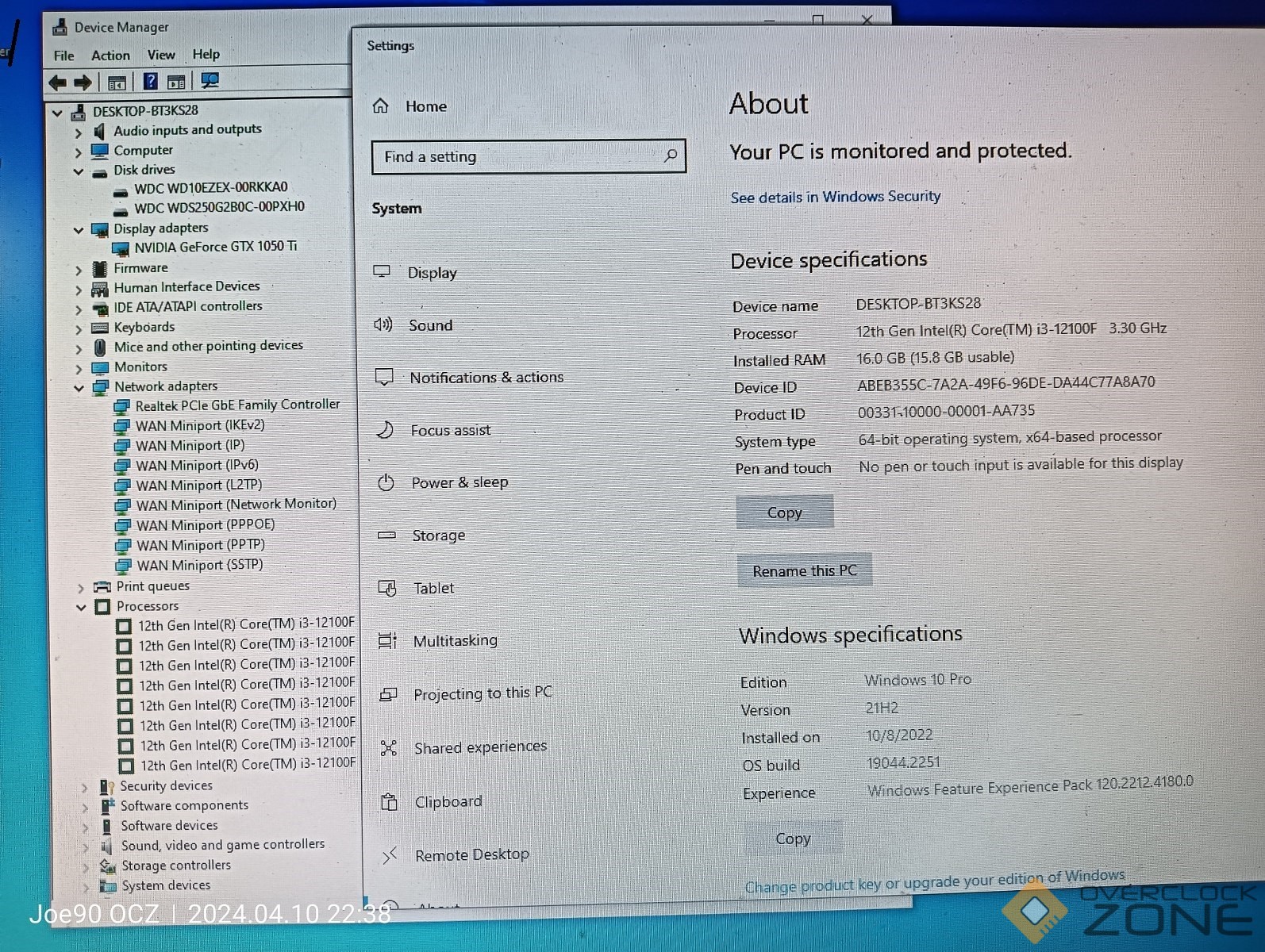This screenshot has width=1265, height=952.
Task: Expand the Print queues node
Action: pyautogui.click(x=81, y=588)
